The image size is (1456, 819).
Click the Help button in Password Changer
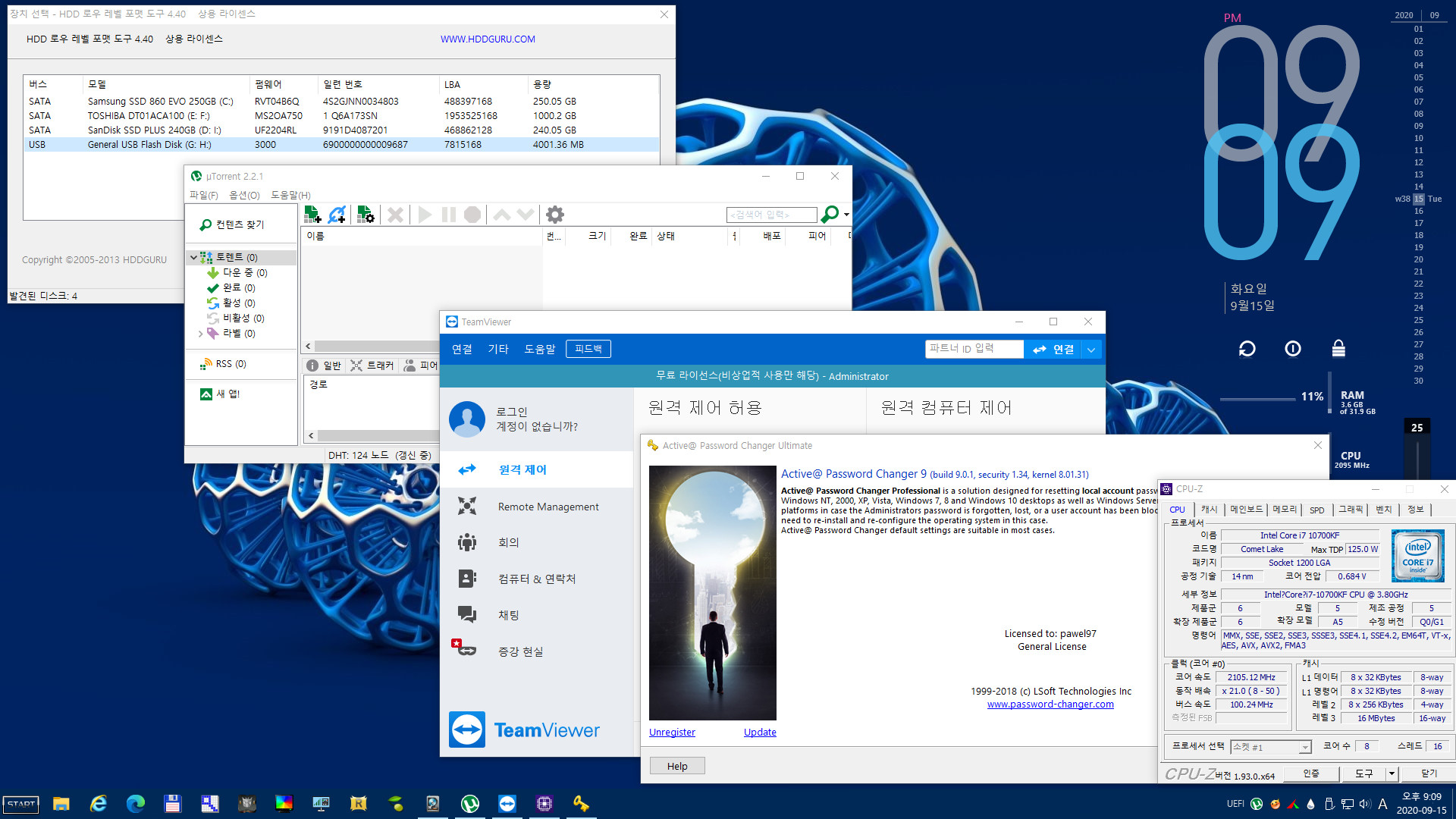[677, 766]
